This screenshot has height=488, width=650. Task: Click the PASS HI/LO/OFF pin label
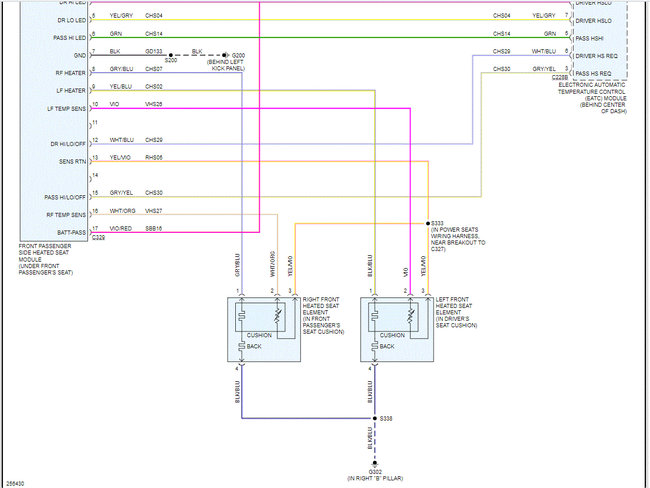(65, 197)
